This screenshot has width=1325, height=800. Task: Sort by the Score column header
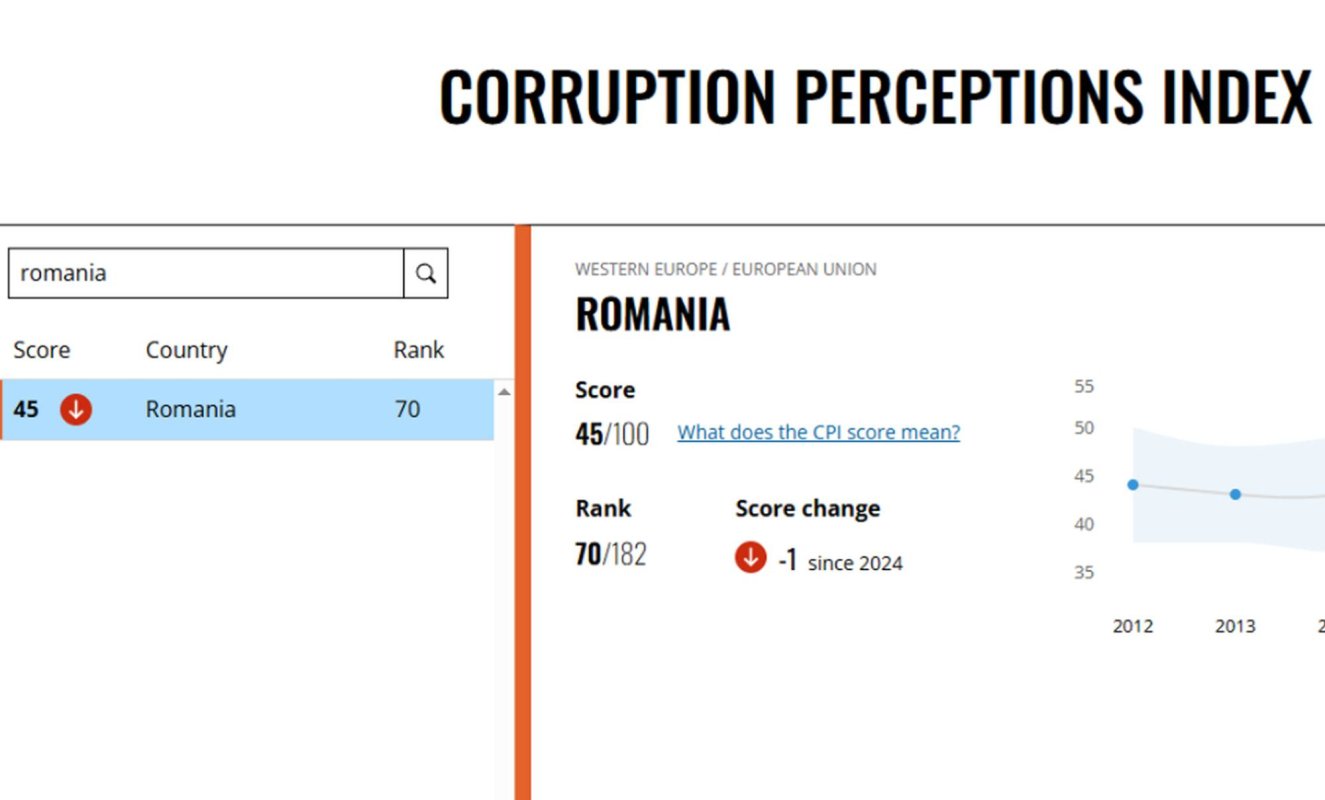42,350
